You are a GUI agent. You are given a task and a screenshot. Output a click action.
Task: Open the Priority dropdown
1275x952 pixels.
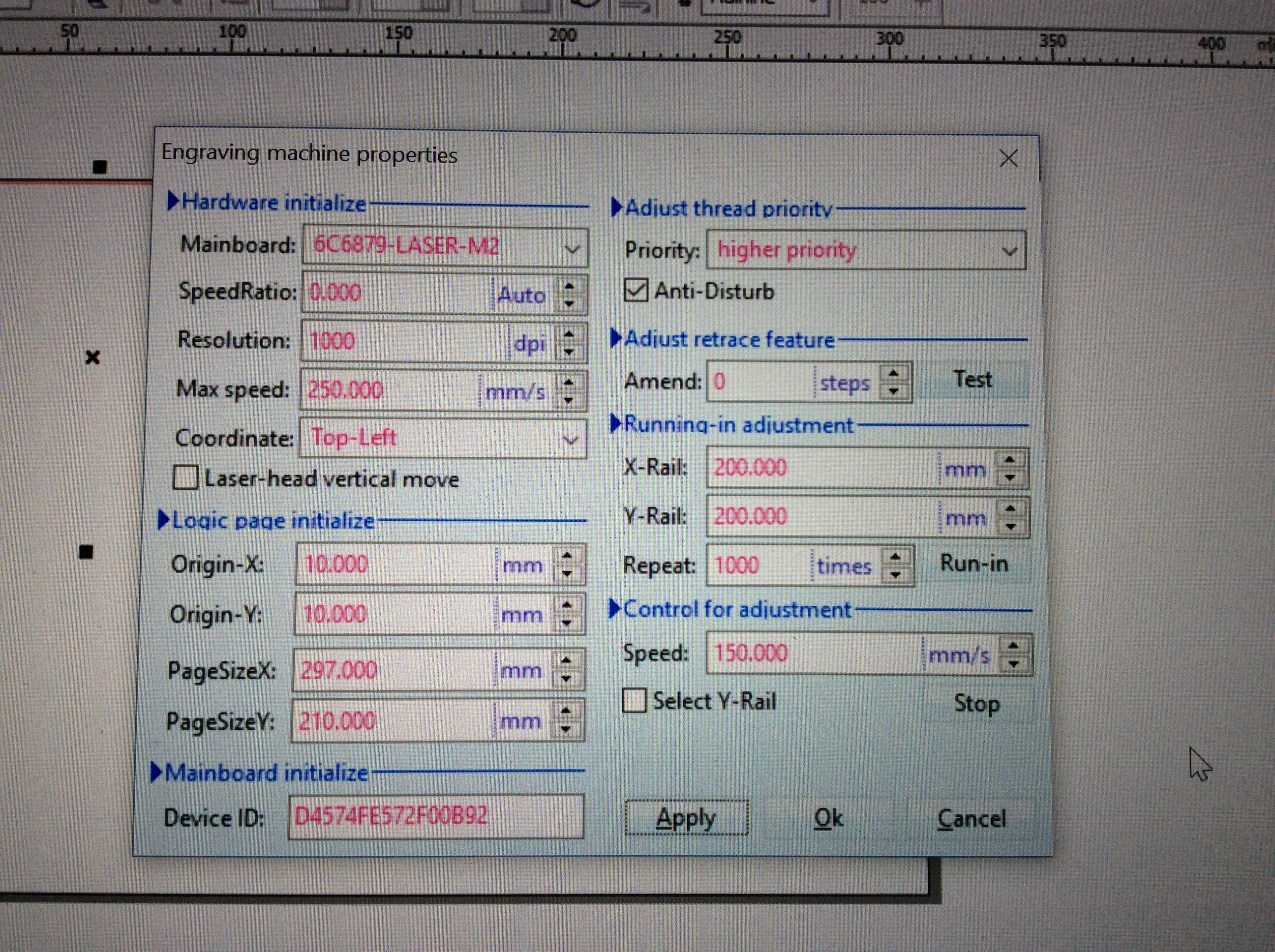[x=866, y=250]
